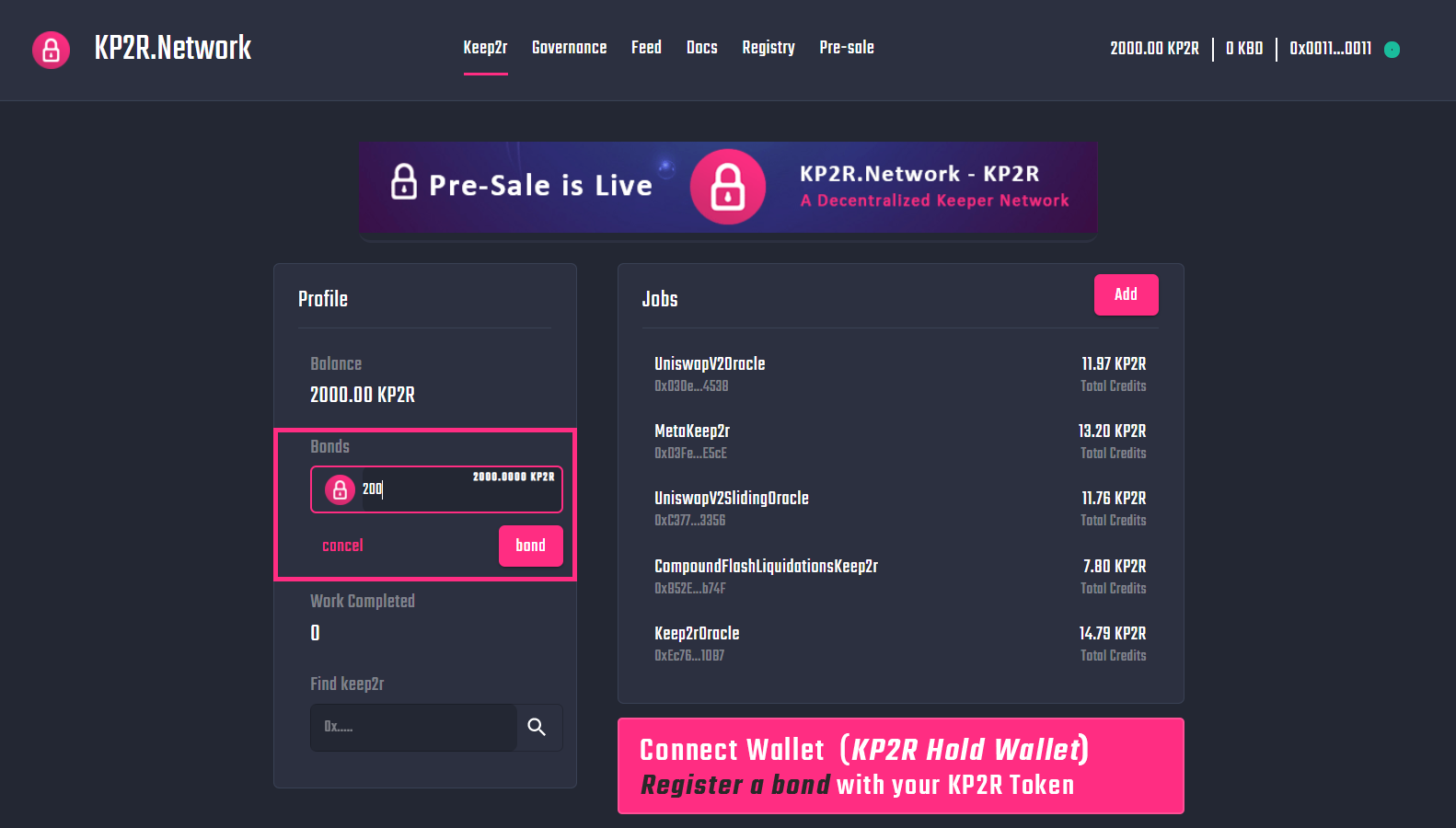Click the 0xC377...3356 job address
1456x828 pixels.
689,521
